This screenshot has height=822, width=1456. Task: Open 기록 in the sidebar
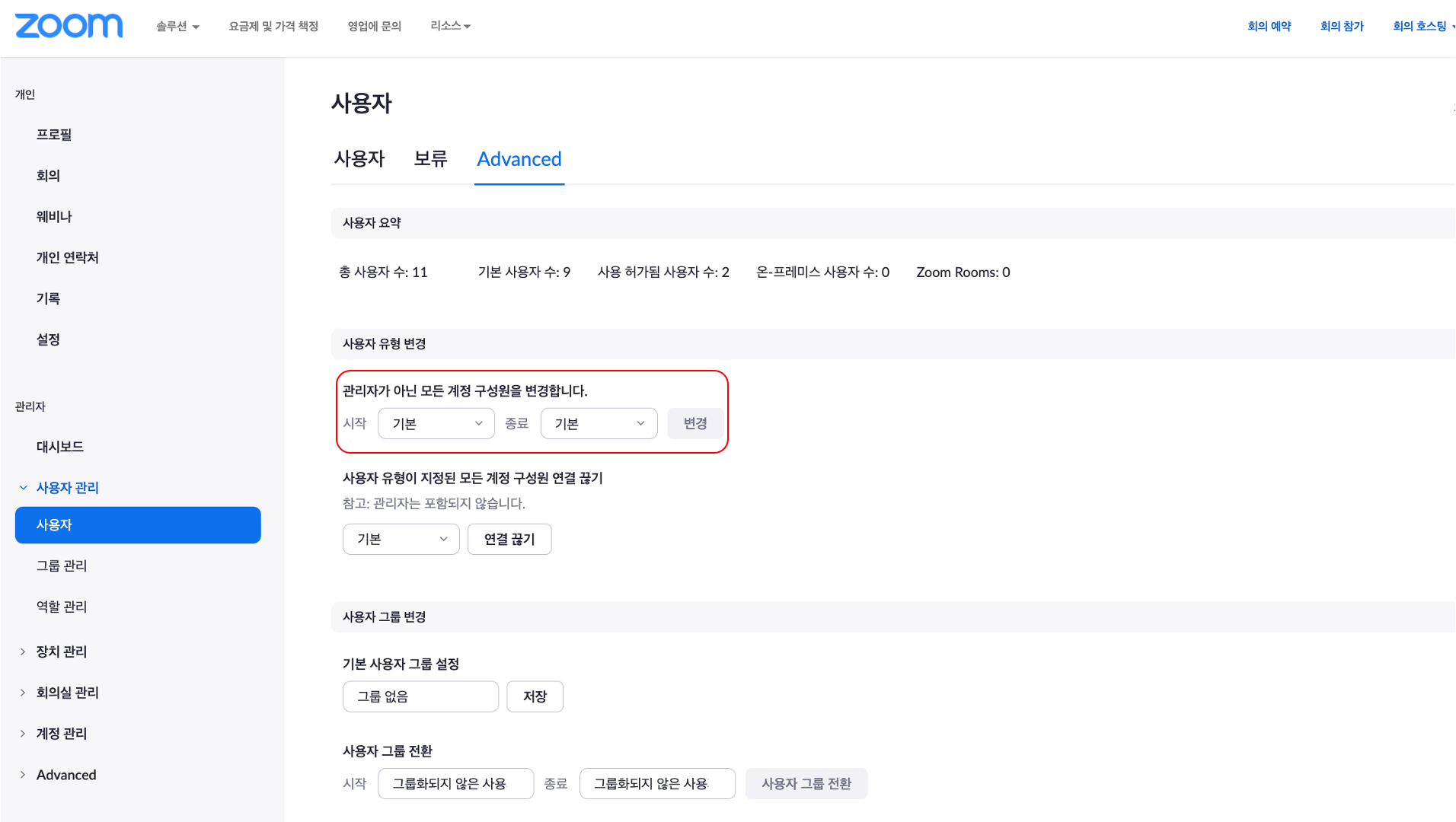pos(48,299)
